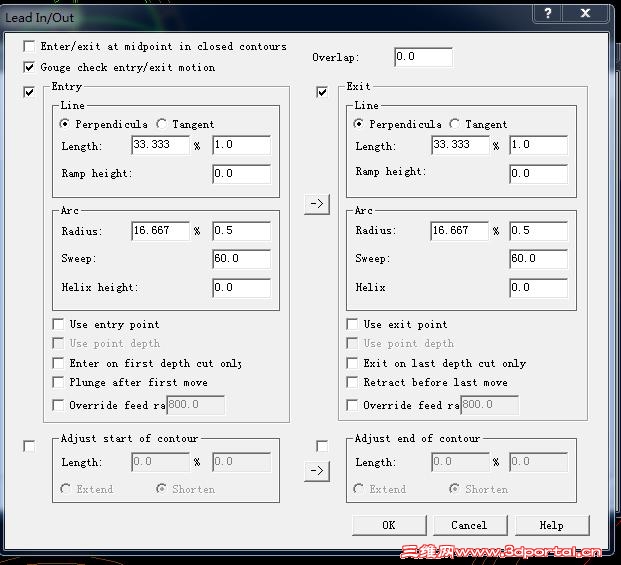Image resolution: width=621 pixels, height=565 pixels.
Task: Edit entry arc radius value 0.5
Action: point(242,231)
